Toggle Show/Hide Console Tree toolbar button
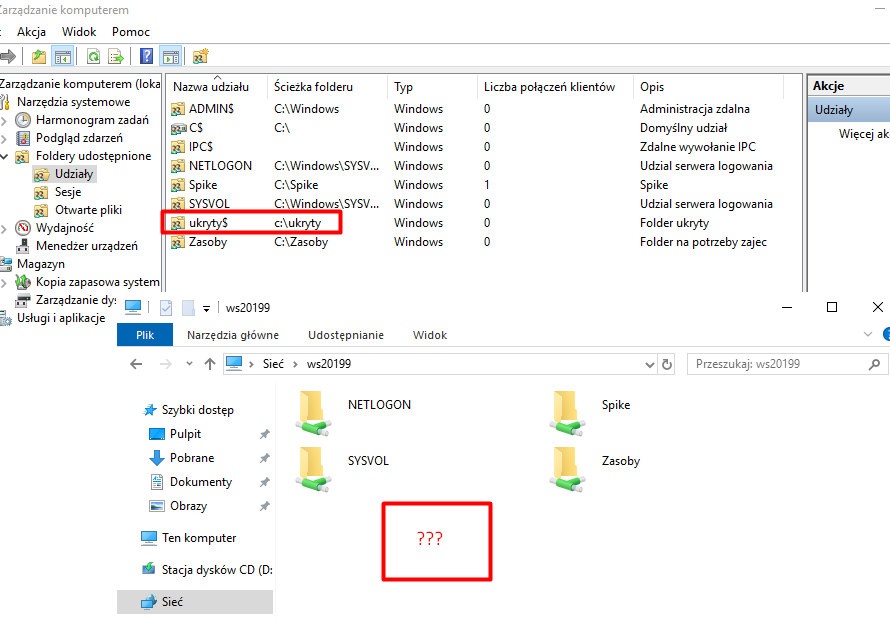The width and height of the screenshot is (890, 617). point(62,56)
